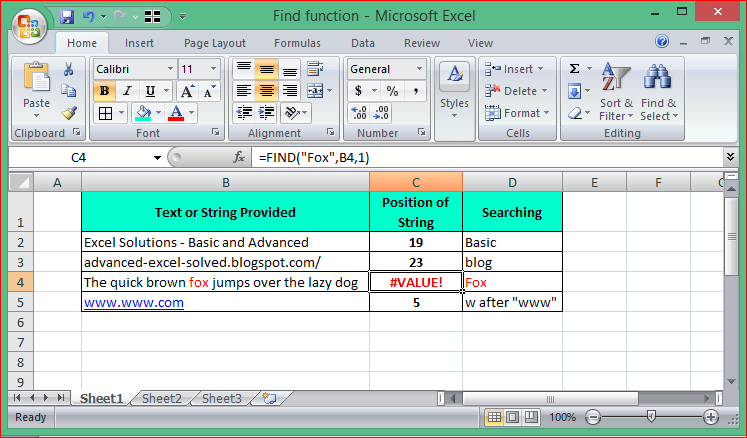Open the Insert ribbon tab
The image size is (747, 438).
(139, 43)
